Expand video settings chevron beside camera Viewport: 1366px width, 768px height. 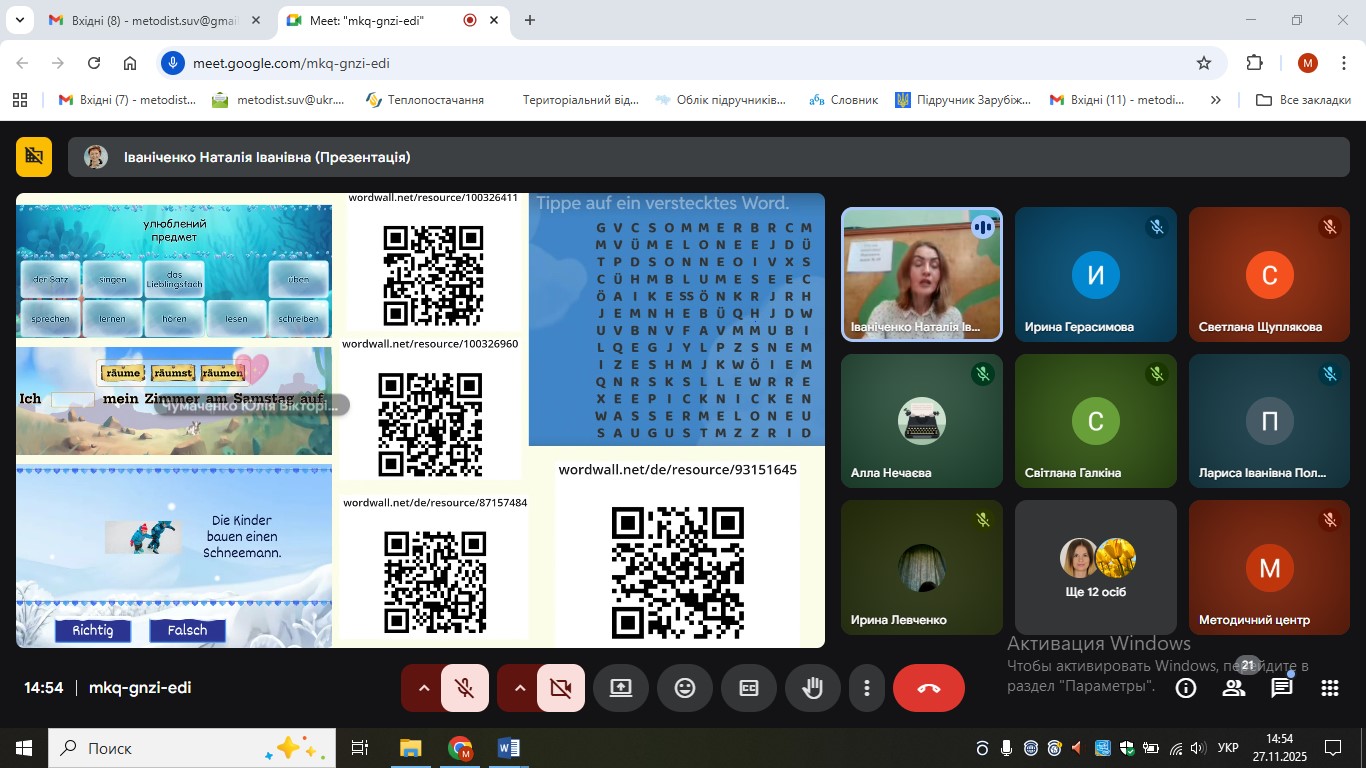519,688
